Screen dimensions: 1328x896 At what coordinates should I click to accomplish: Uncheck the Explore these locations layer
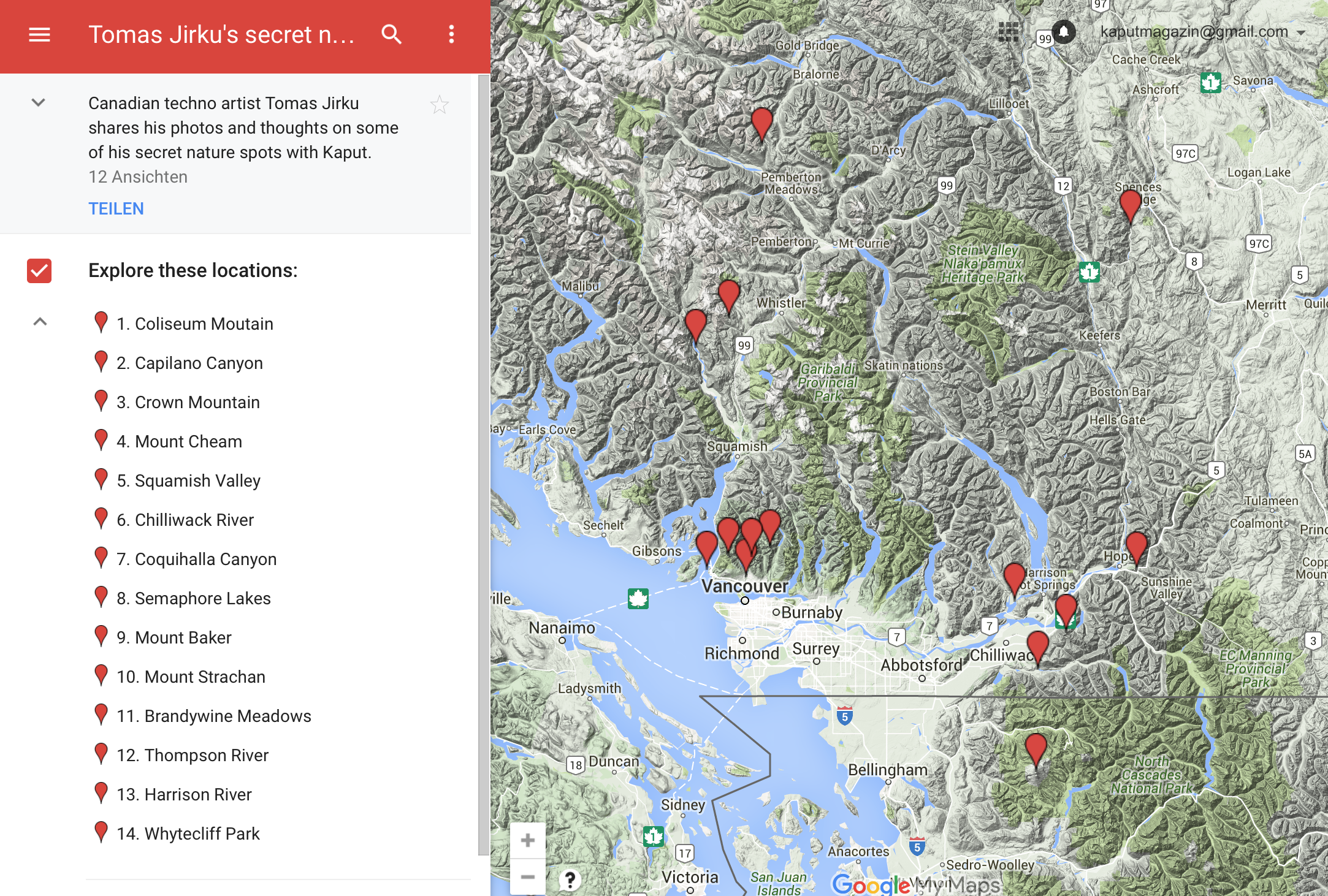tap(39, 271)
